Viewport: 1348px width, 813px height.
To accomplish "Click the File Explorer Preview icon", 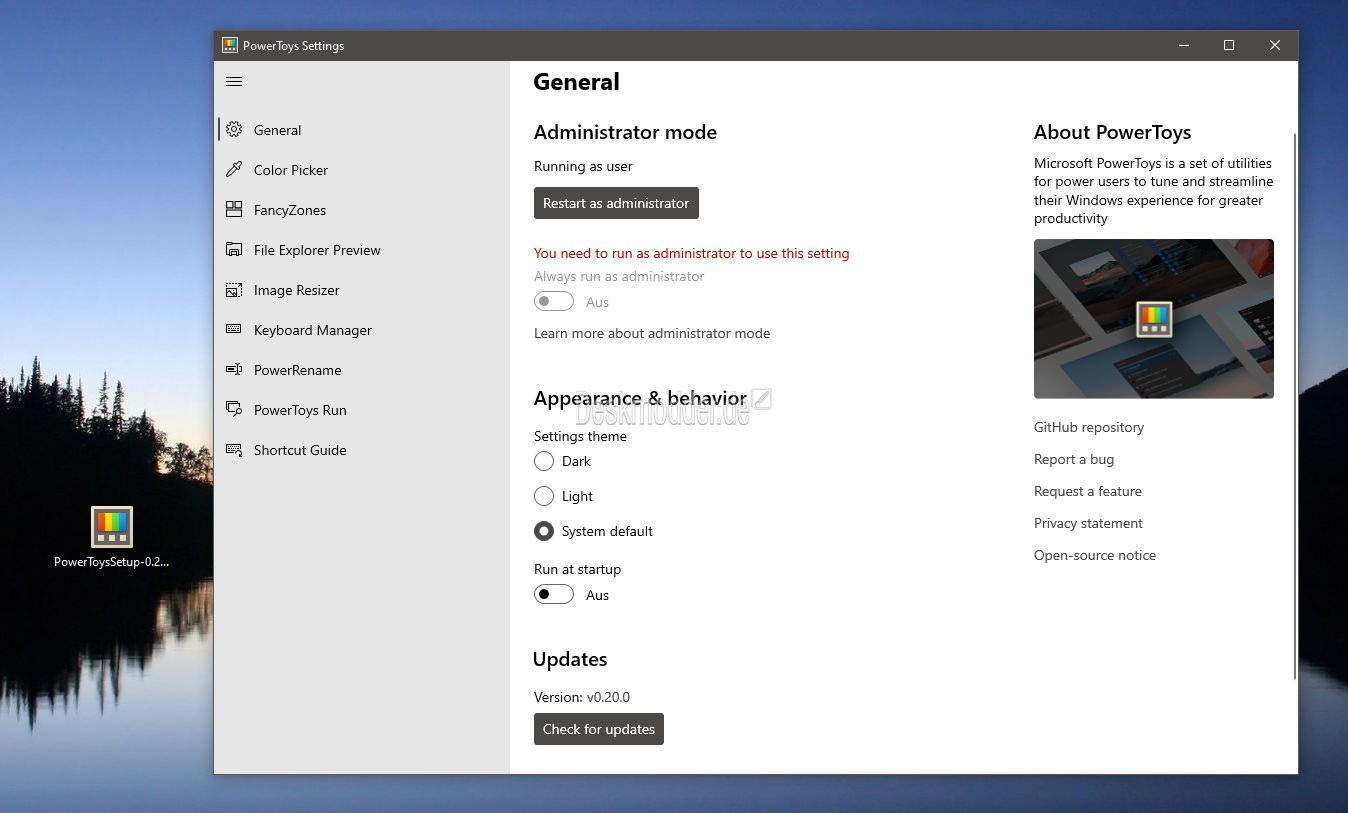I will [234, 249].
